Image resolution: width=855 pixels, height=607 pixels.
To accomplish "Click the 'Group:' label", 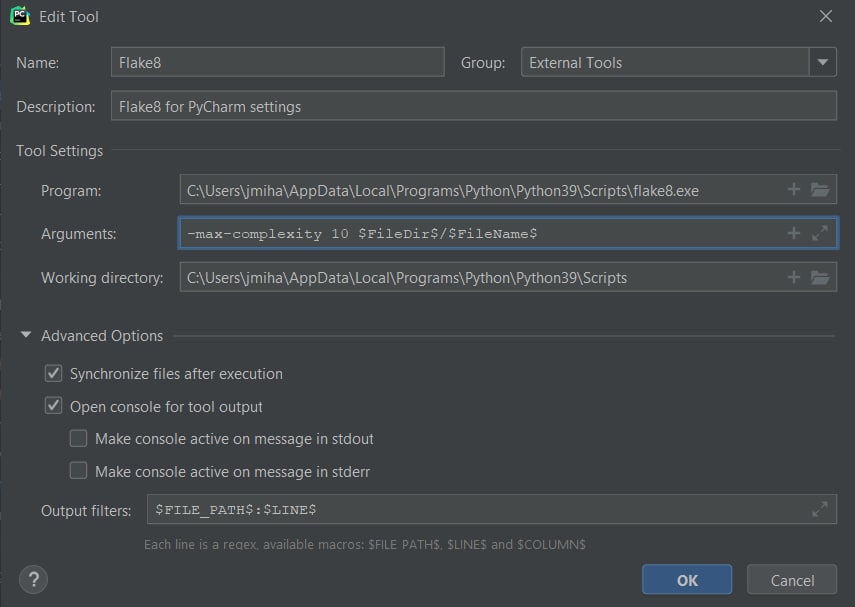I will pos(483,63).
